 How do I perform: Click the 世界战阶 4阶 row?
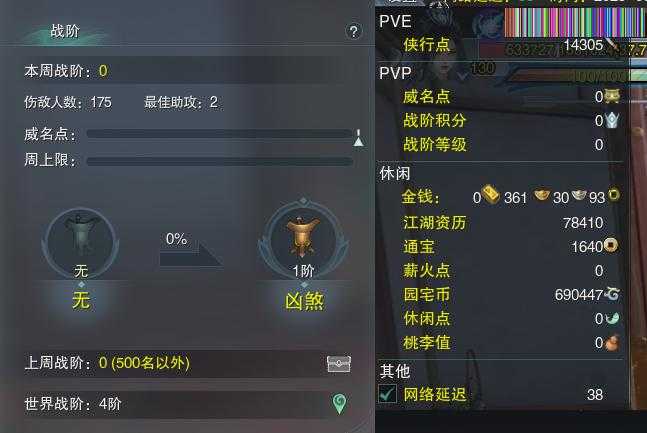coord(187,404)
